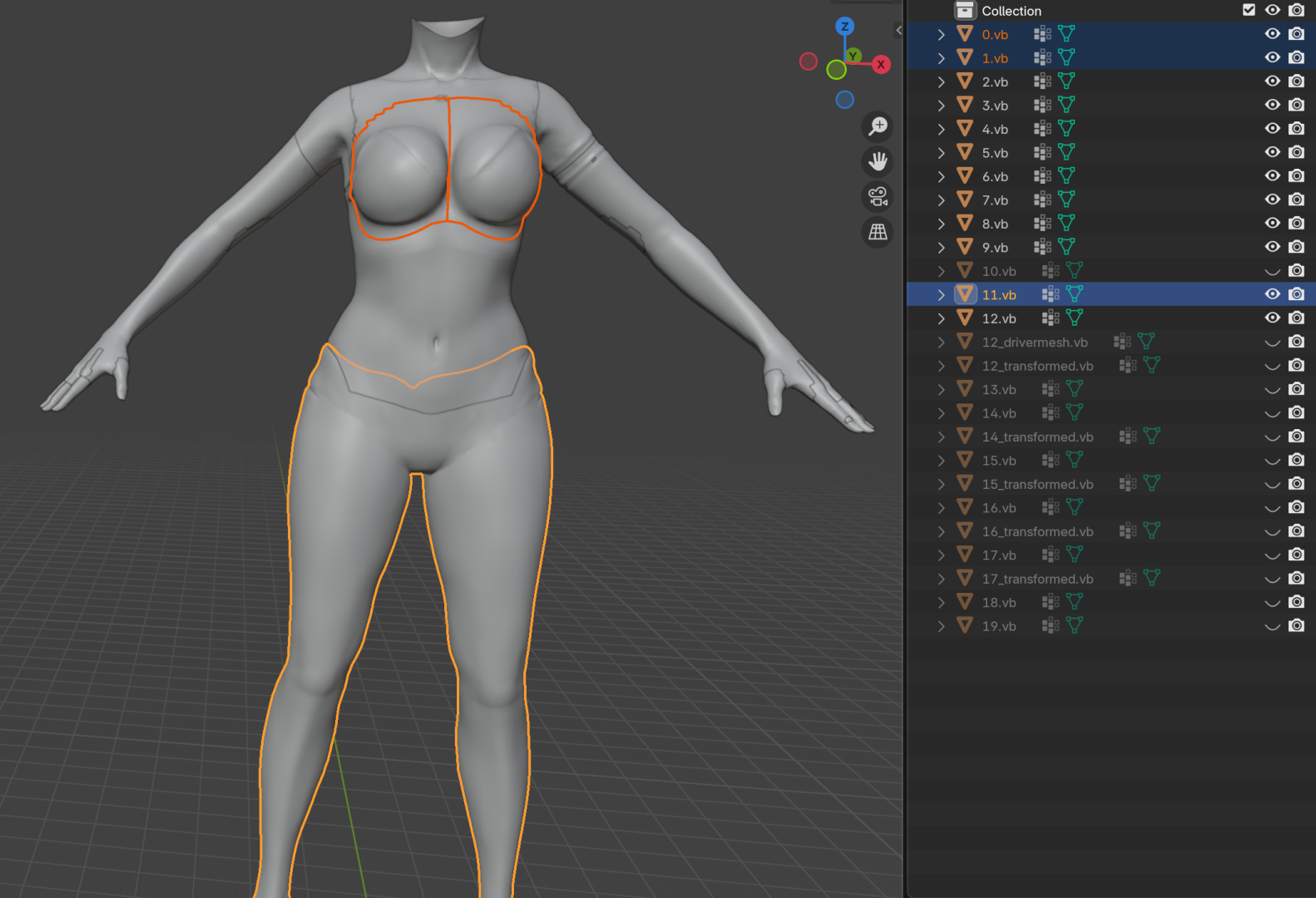The height and width of the screenshot is (898, 1316).
Task: Click the Collection name label
Action: pyautogui.click(x=1011, y=11)
